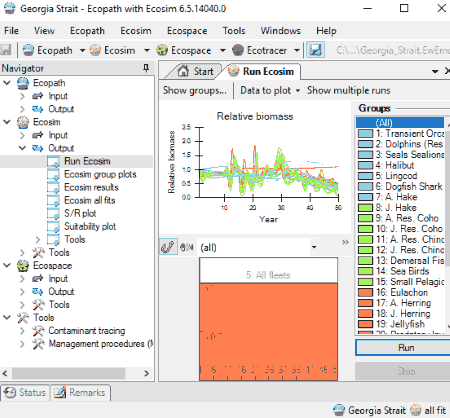The width and height of the screenshot is (450, 418).
Task: Click the Navigator scroll right arrow
Action: point(147,373)
